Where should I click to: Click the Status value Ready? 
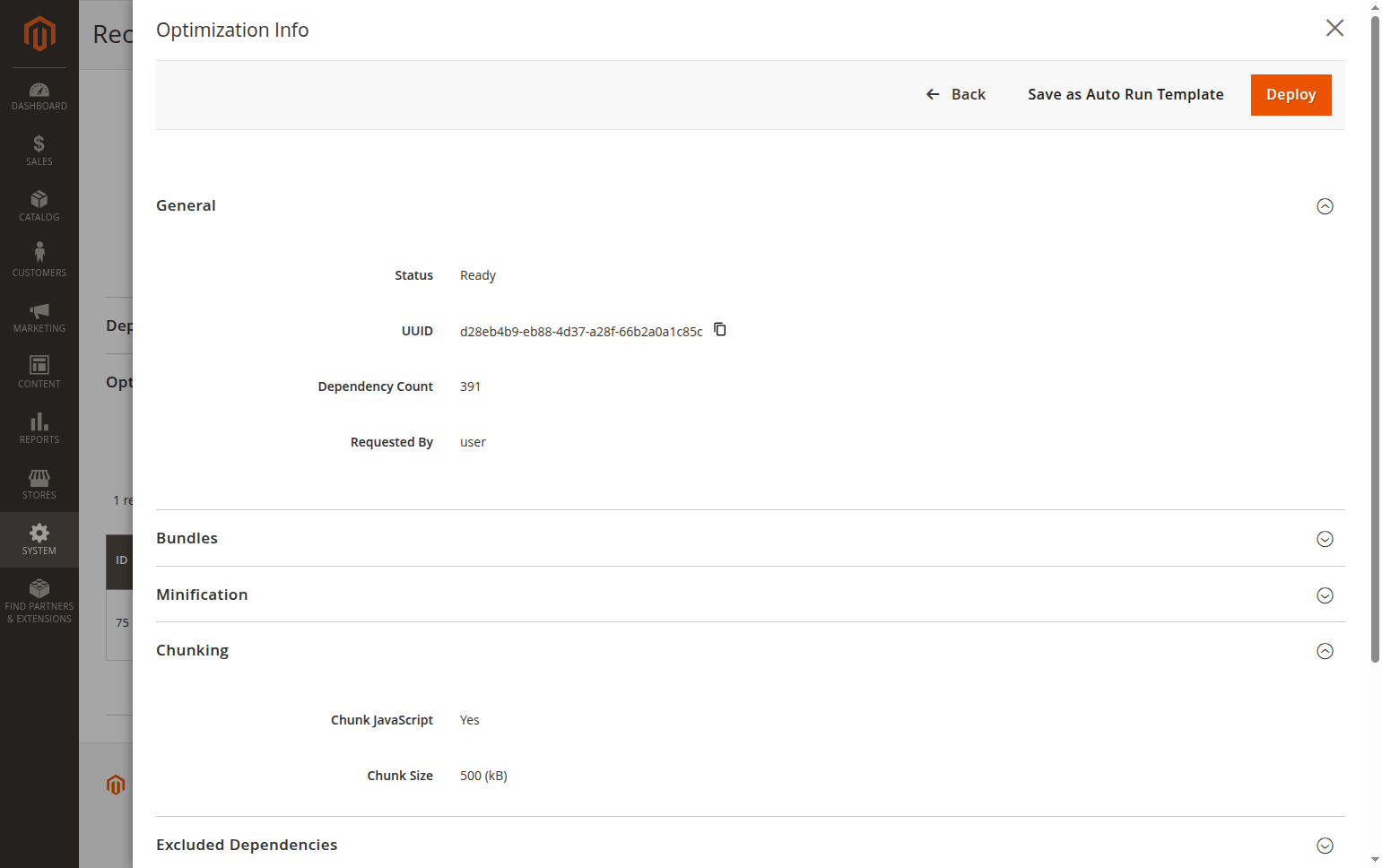point(478,275)
